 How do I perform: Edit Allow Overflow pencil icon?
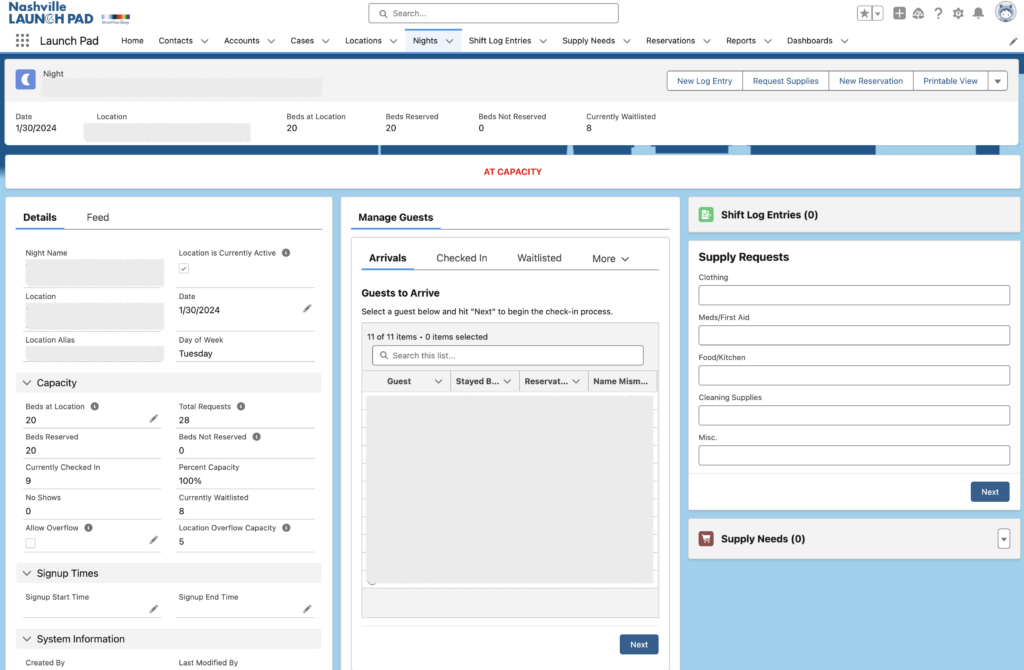point(153,540)
